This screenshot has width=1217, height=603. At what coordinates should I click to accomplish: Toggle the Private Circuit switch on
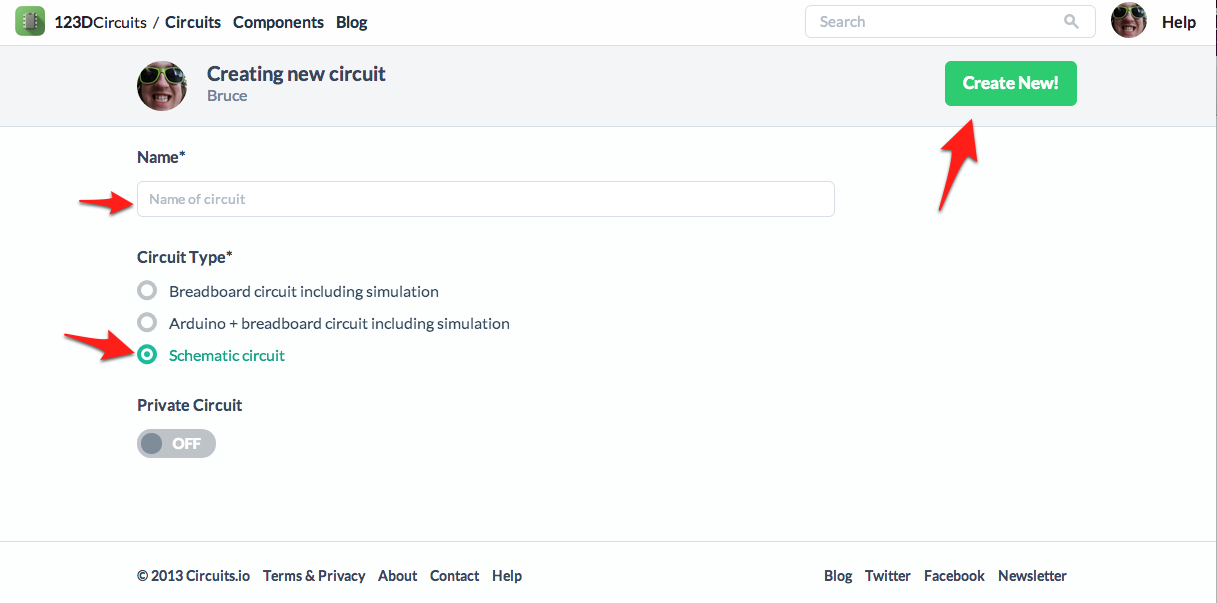click(176, 444)
